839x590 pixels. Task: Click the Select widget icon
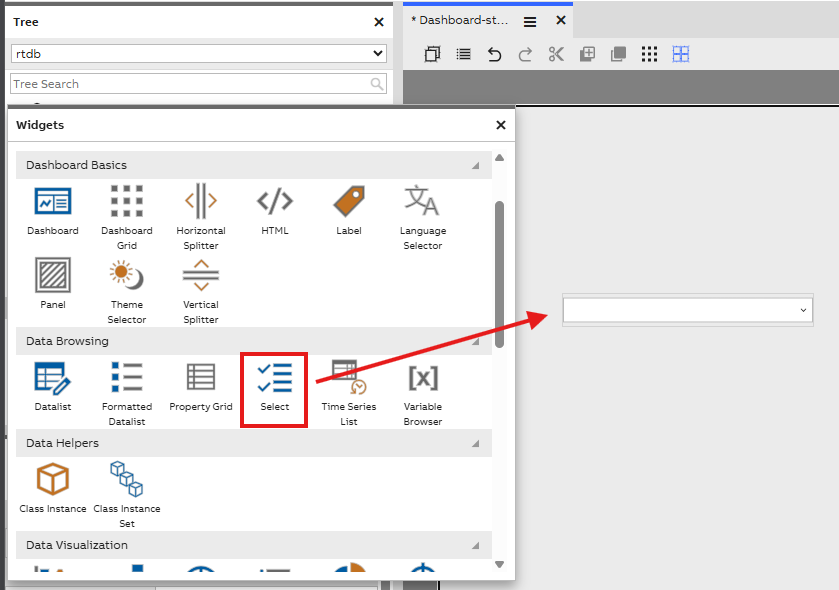274,378
